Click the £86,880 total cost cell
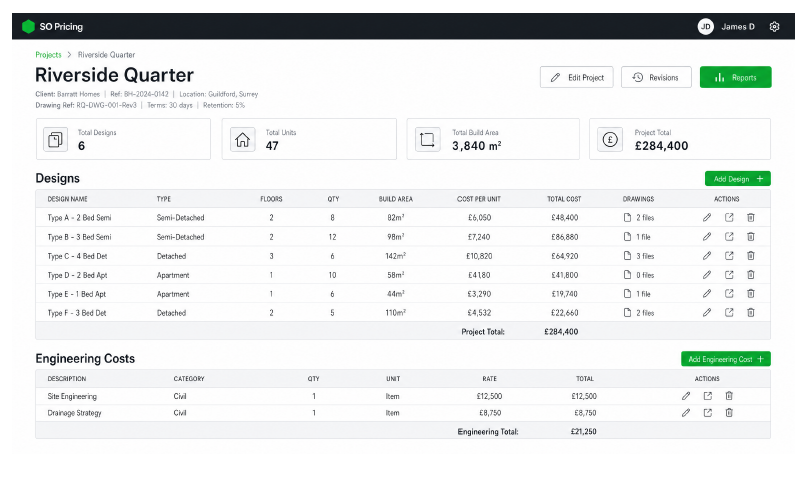Screen dimensions: 810x493 [x=565, y=237]
